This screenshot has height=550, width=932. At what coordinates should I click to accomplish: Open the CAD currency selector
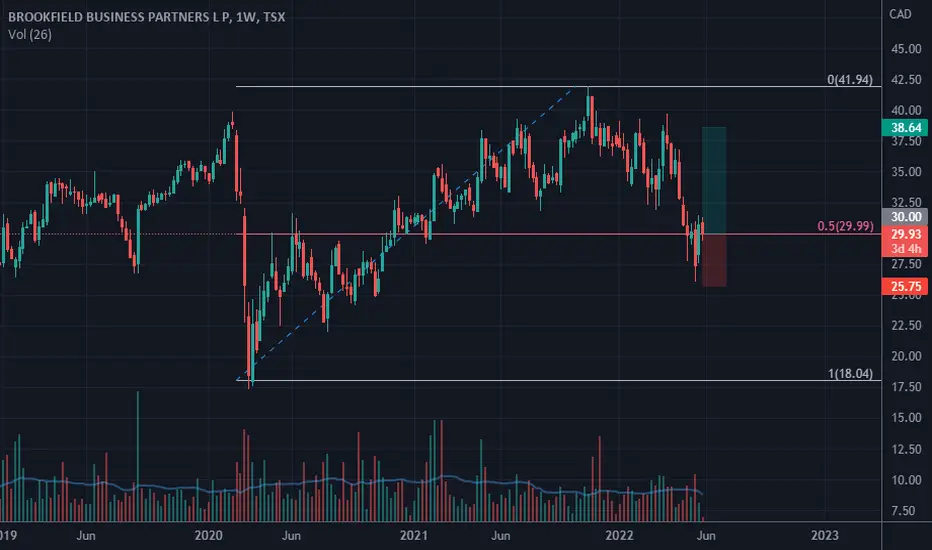pyautogui.click(x=900, y=14)
